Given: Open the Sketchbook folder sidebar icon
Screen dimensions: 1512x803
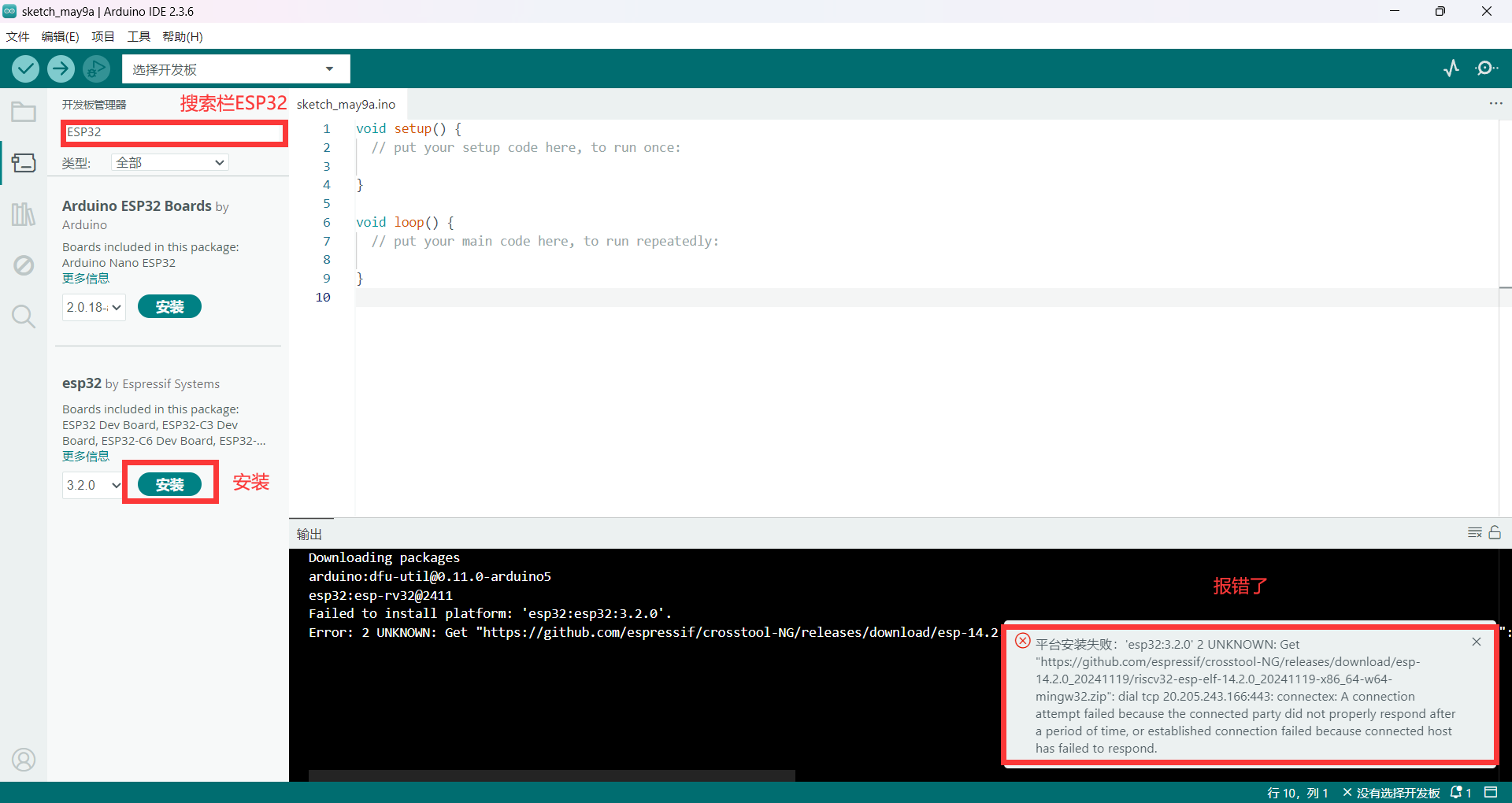Looking at the screenshot, I should 24,113.
